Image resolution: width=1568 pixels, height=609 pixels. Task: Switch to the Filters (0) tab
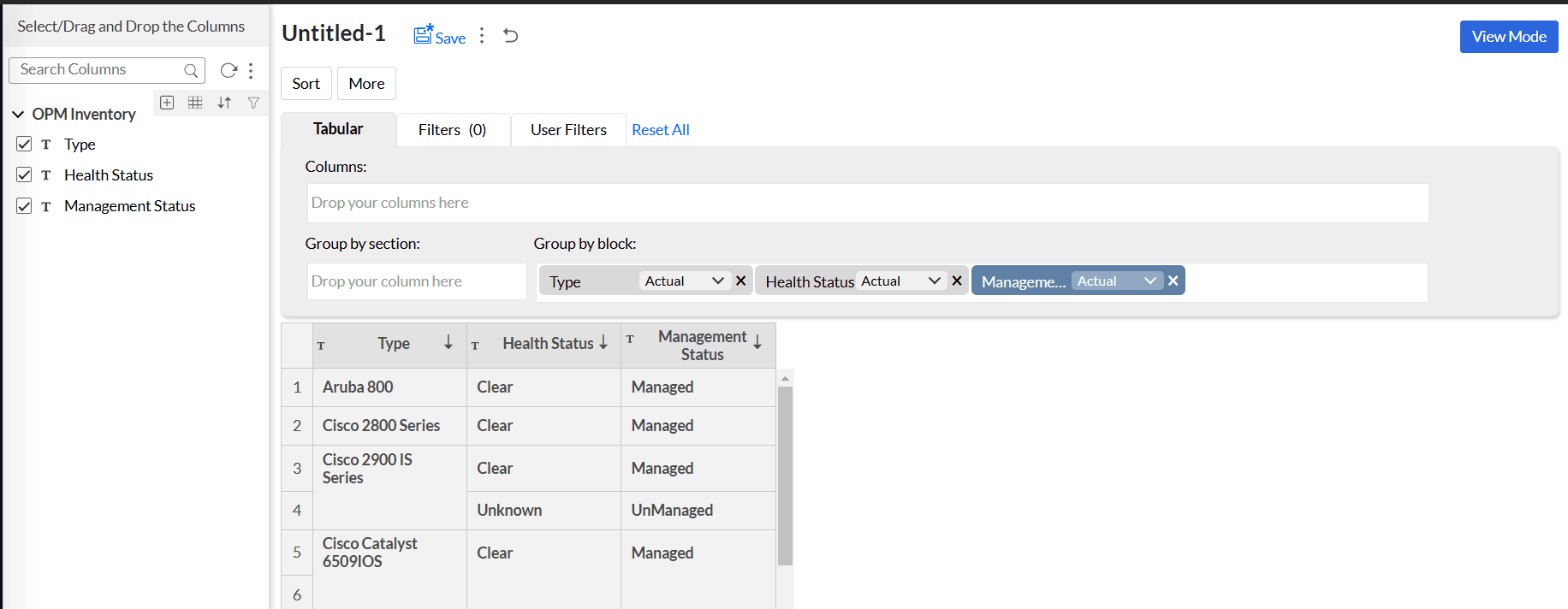pyautogui.click(x=452, y=130)
